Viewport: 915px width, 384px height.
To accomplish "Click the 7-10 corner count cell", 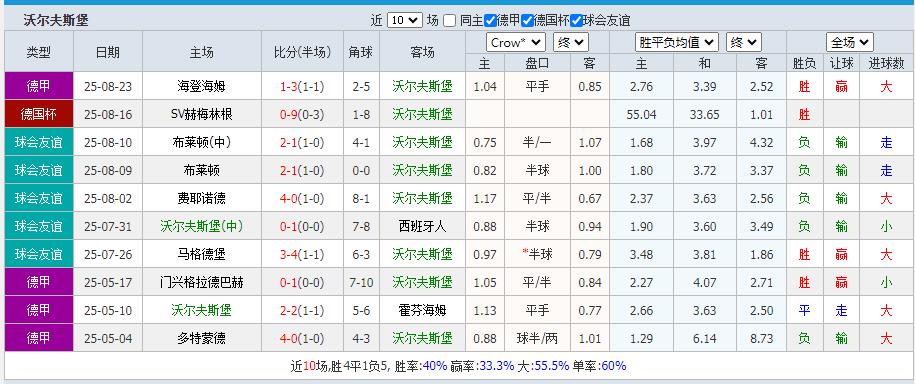I will (361, 283).
